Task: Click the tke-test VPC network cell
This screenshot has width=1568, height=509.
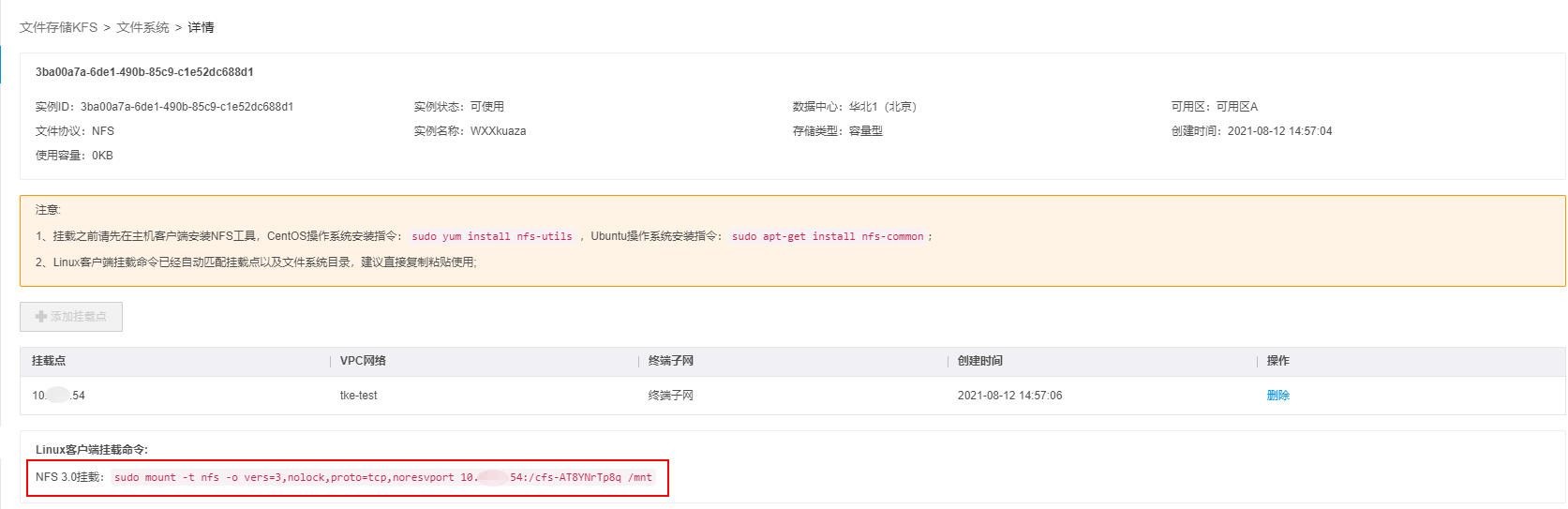Action: 358,396
